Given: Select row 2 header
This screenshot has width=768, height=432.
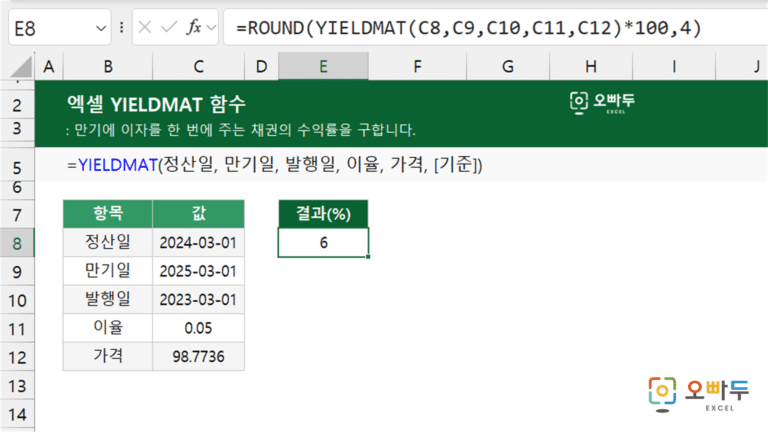Looking at the screenshot, I should [17, 105].
